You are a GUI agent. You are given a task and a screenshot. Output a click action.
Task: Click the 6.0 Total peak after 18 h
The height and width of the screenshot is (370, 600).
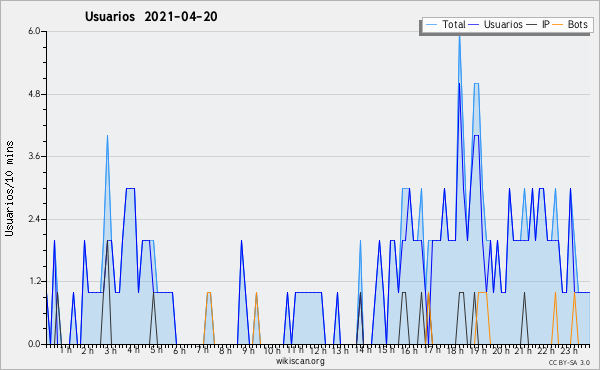pos(459,37)
